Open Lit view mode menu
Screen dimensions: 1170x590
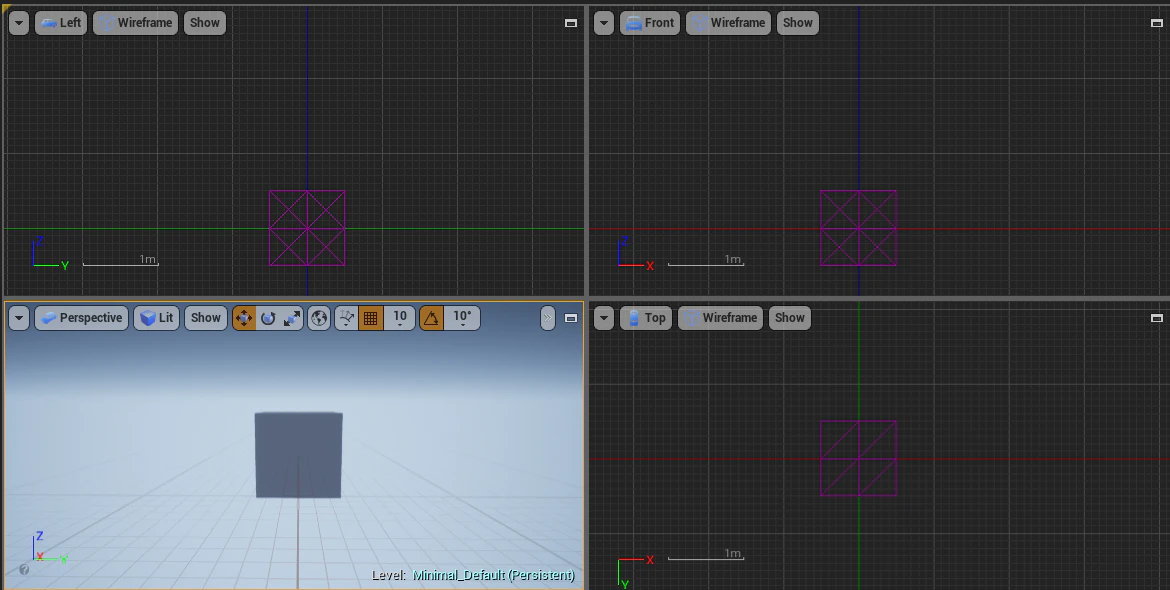pyautogui.click(x=157, y=318)
